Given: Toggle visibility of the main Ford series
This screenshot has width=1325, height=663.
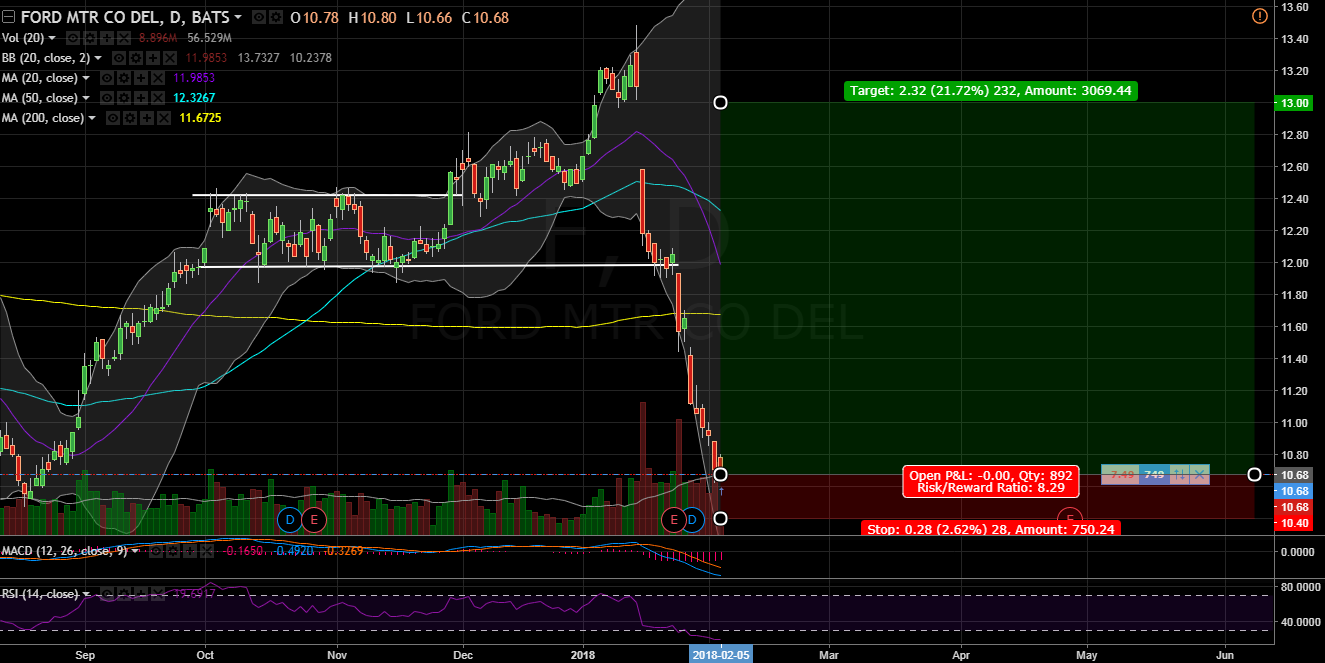Looking at the screenshot, I should [x=258, y=17].
